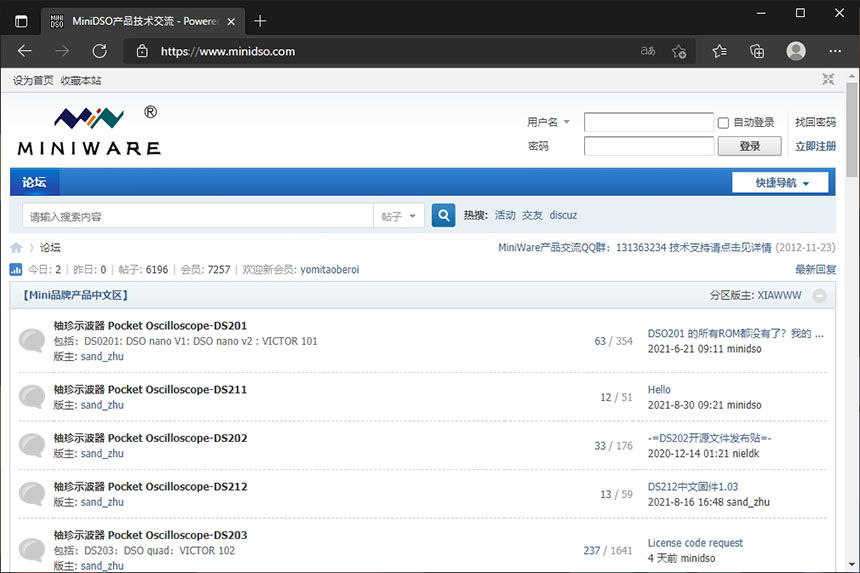Image resolution: width=860 pixels, height=573 pixels.
Task: Open the 用户名 login type dropdown
Action: point(548,122)
